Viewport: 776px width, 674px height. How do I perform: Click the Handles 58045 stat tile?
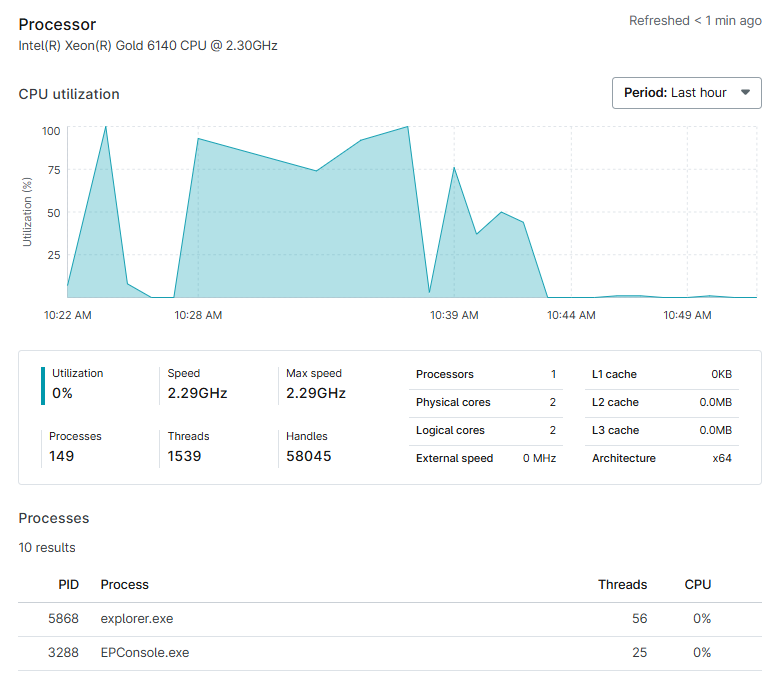click(308, 447)
